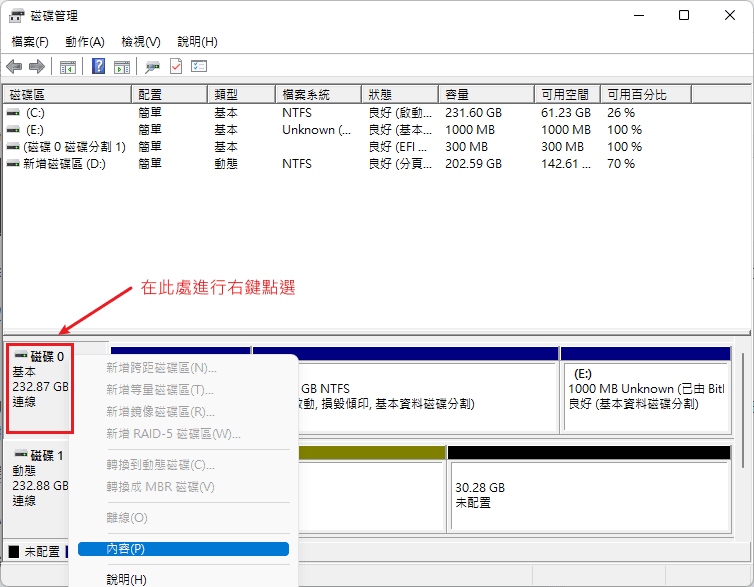The height and width of the screenshot is (587, 754).
Task: Select the 新增磁碟區 (D:) volume row
Action: pyautogui.click(x=377, y=164)
